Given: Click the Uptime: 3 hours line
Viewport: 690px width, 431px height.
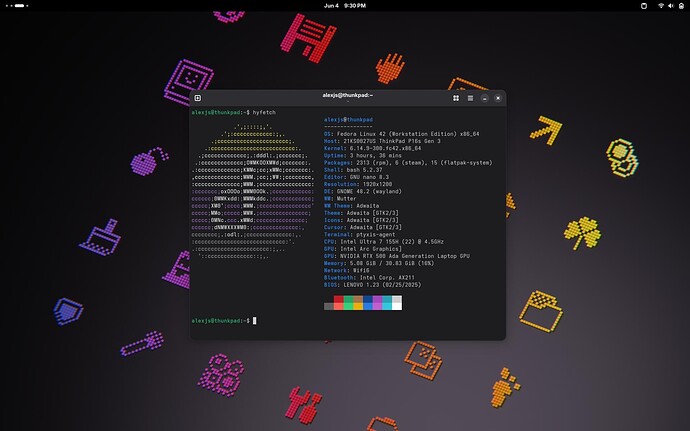Looking at the screenshot, I should pos(363,155).
